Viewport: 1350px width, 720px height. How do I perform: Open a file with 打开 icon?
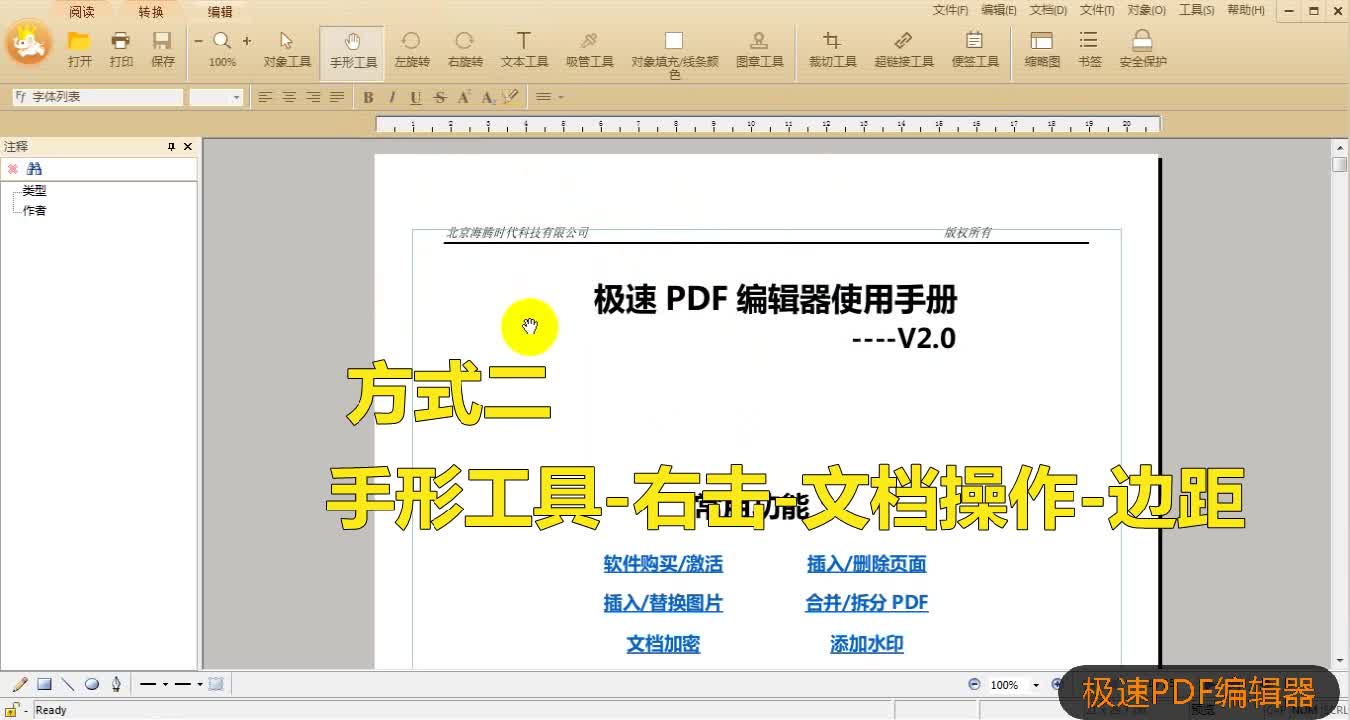point(79,49)
